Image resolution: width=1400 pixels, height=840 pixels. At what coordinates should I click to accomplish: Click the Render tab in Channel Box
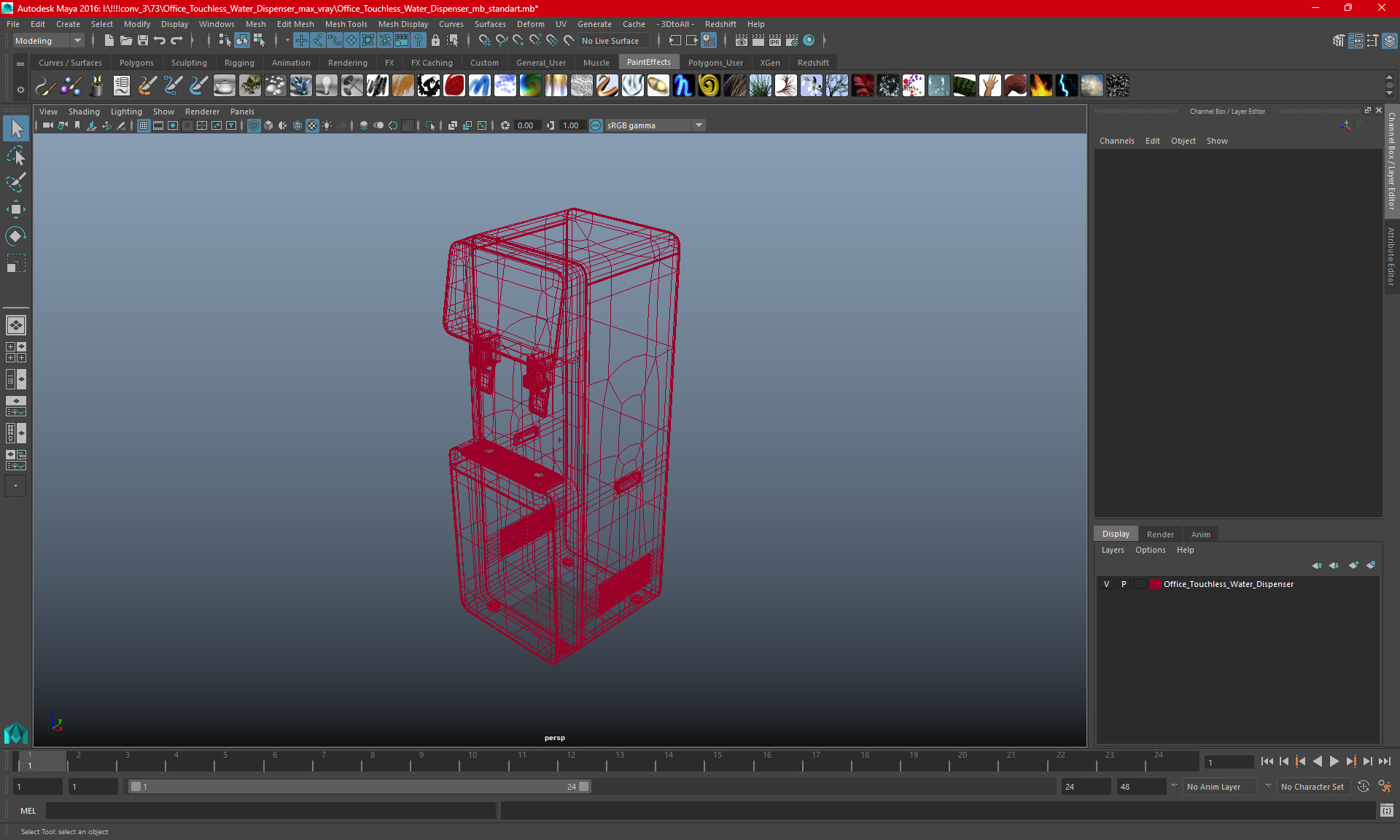pyautogui.click(x=1160, y=533)
